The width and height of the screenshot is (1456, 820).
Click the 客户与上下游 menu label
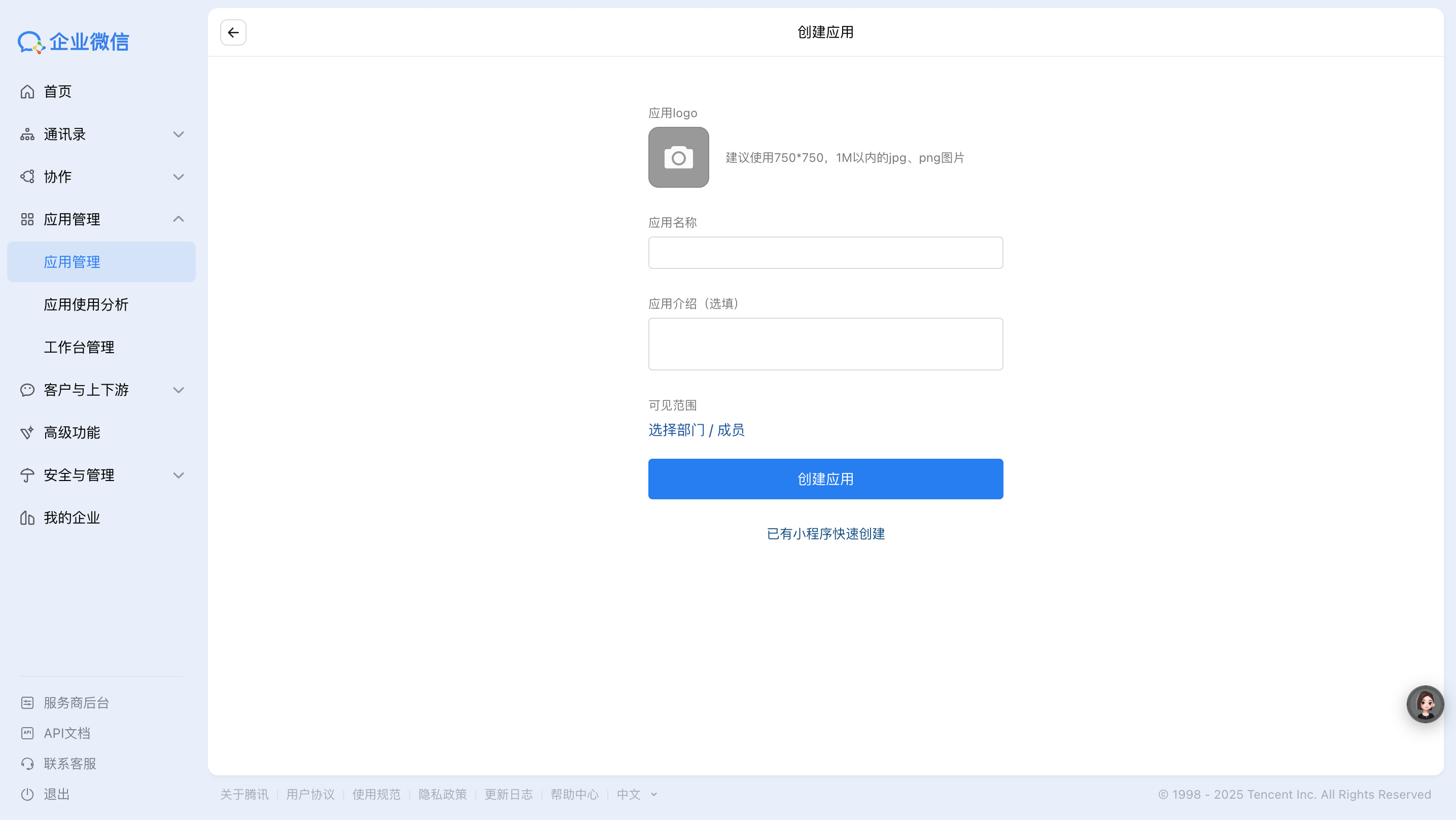pyautogui.click(x=86, y=390)
